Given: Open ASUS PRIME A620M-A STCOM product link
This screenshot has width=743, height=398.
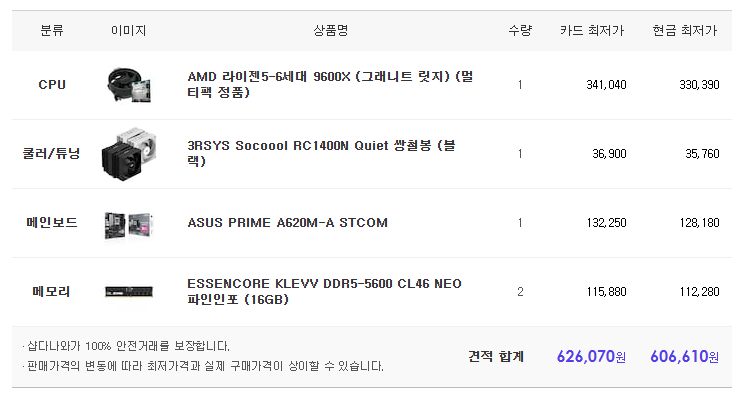Looking at the screenshot, I should tap(288, 223).
